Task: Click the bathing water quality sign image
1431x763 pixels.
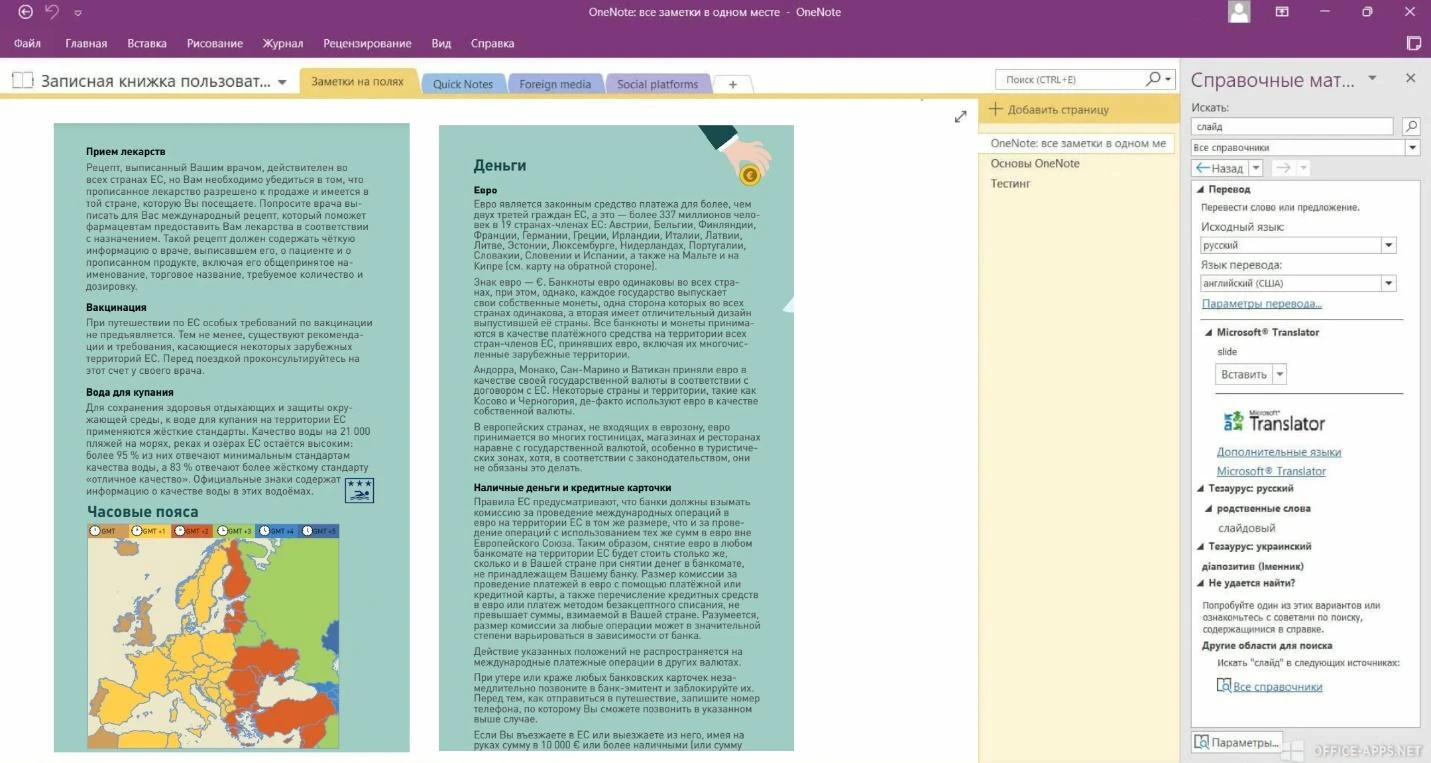Action: (x=359, y=489)
